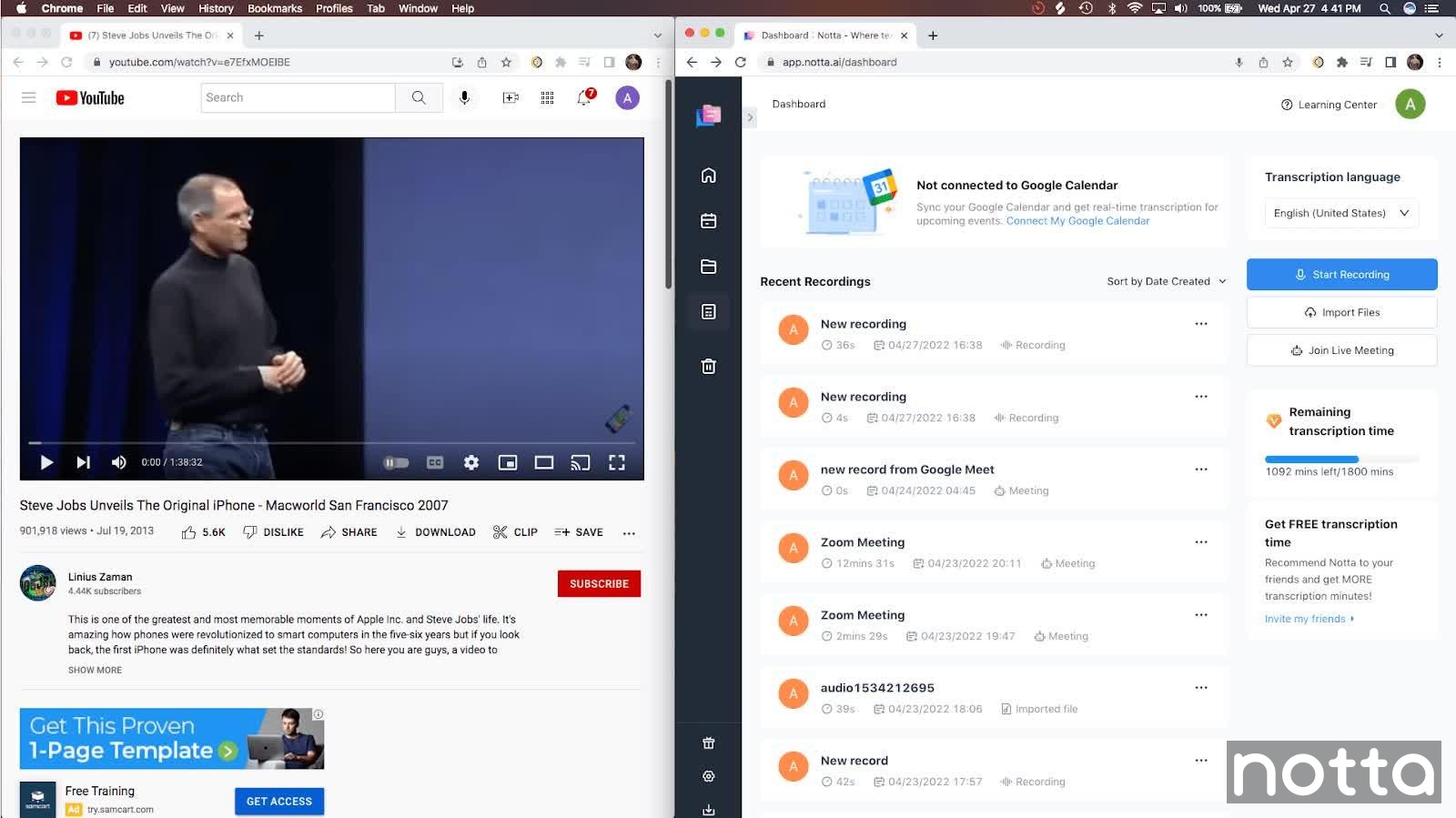
Task: Enable miniplayer mode
Action: (x=508, y=462)
